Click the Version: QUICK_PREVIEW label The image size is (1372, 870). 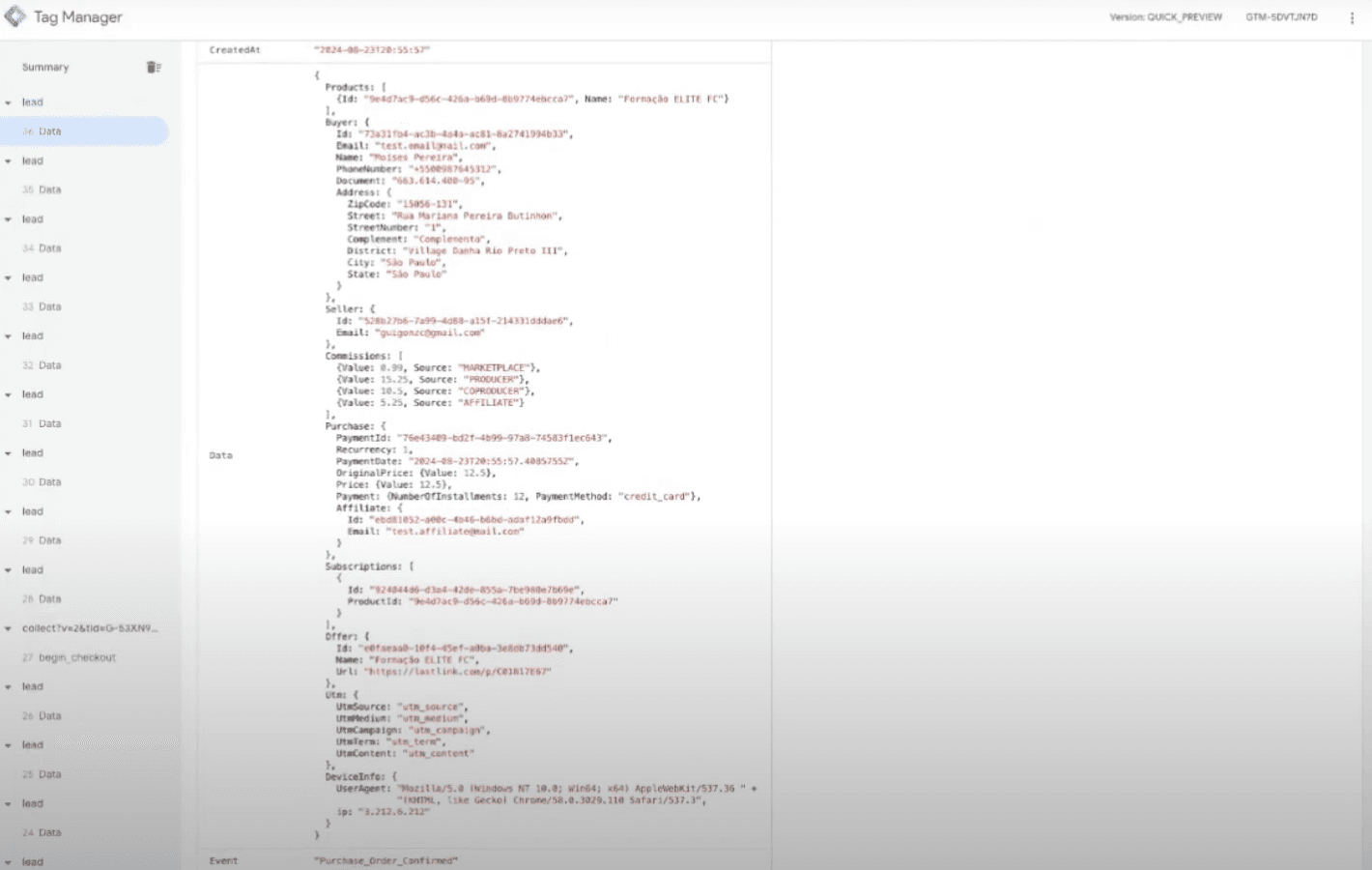coord(1165,17)
